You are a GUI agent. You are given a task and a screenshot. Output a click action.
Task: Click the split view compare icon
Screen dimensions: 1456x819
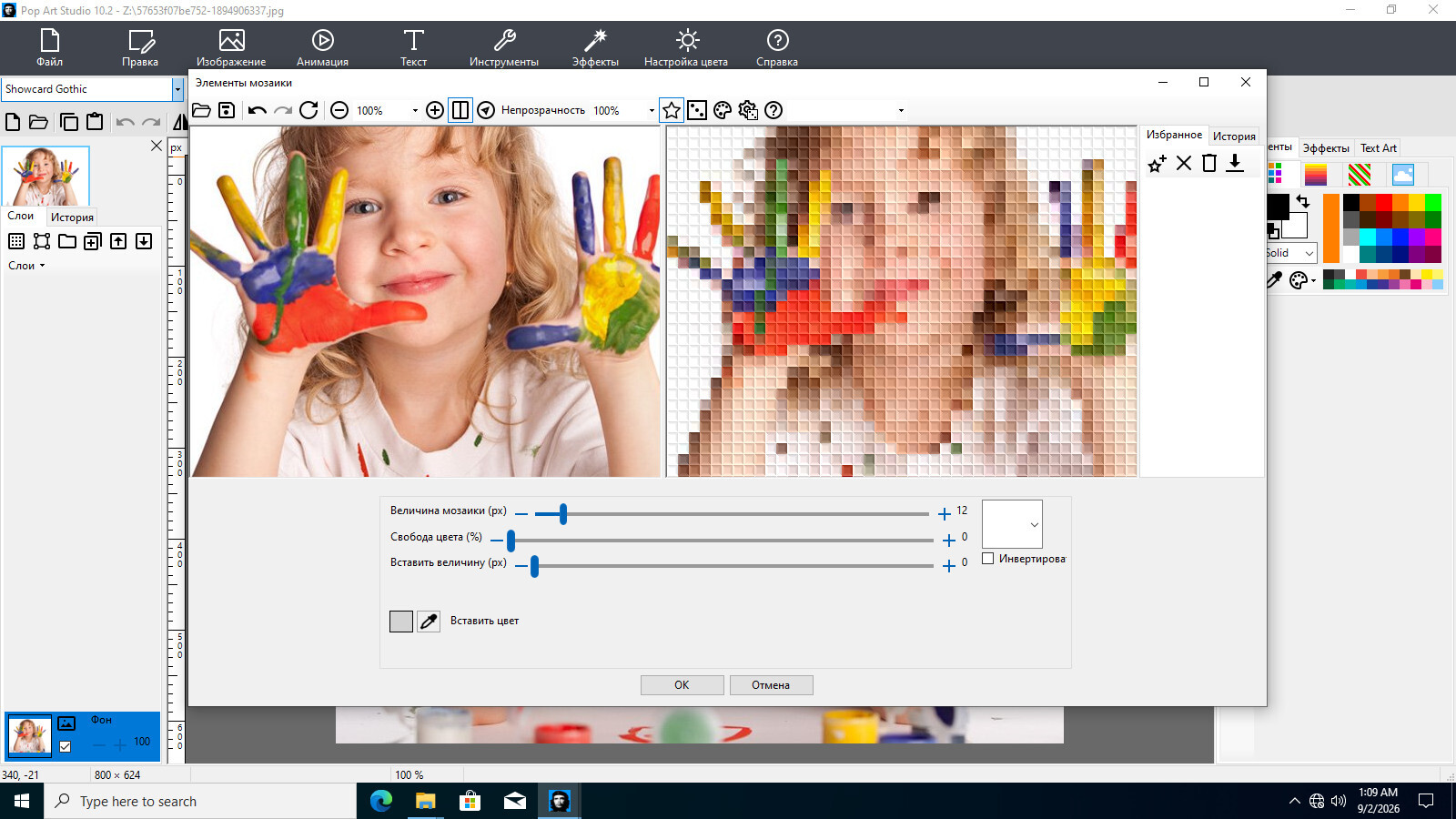point(460,110)
